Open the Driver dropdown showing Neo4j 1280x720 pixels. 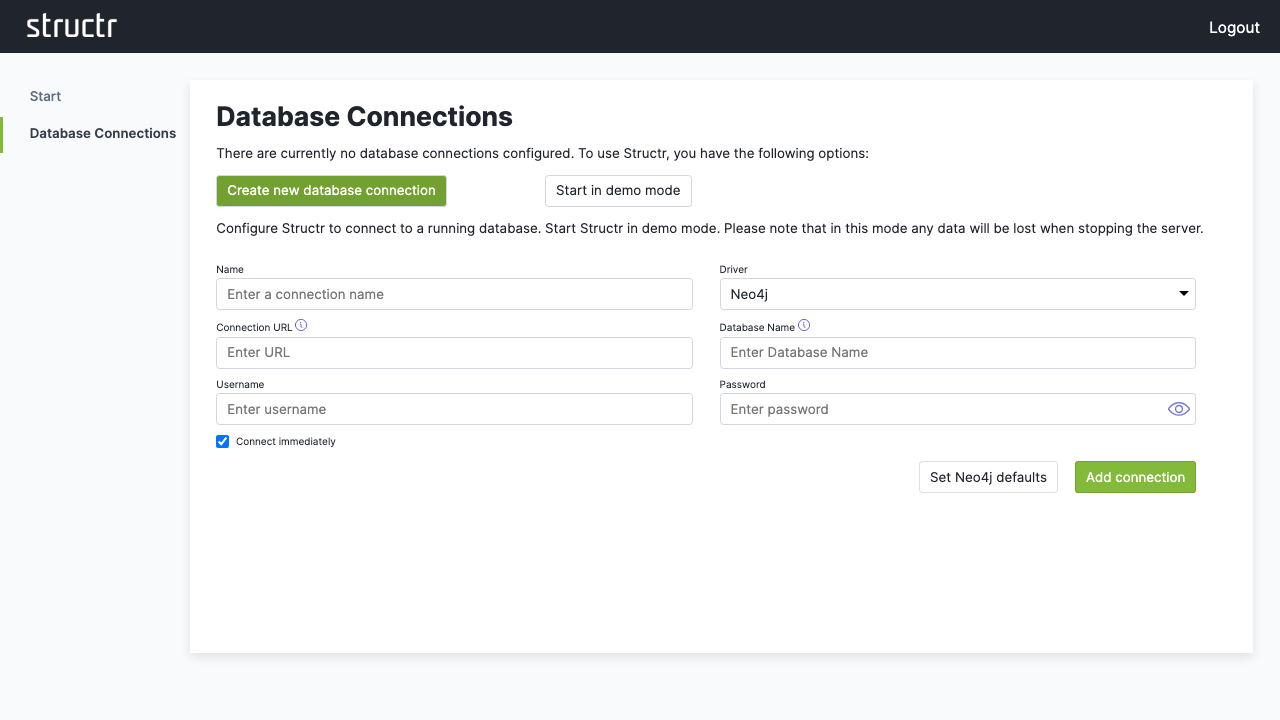point(957,293)
